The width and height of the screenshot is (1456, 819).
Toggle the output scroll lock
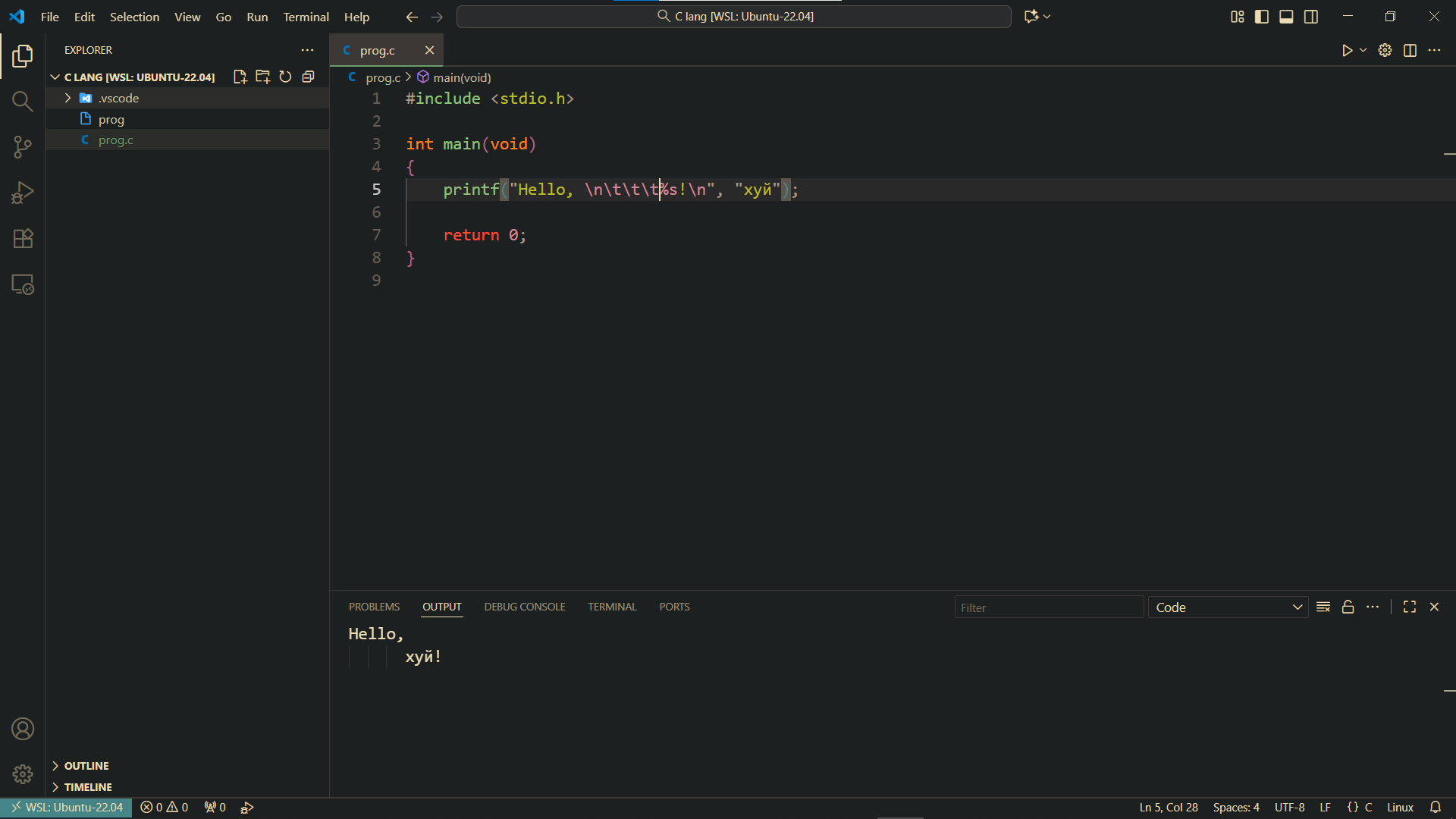[1348, 607]
